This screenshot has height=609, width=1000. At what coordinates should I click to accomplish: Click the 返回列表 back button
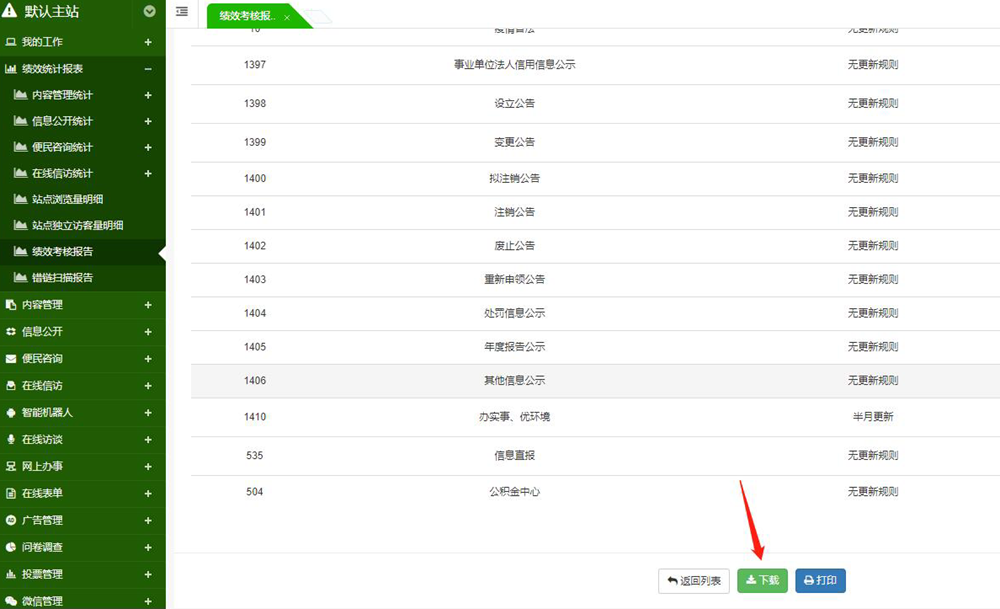point(694,581)
